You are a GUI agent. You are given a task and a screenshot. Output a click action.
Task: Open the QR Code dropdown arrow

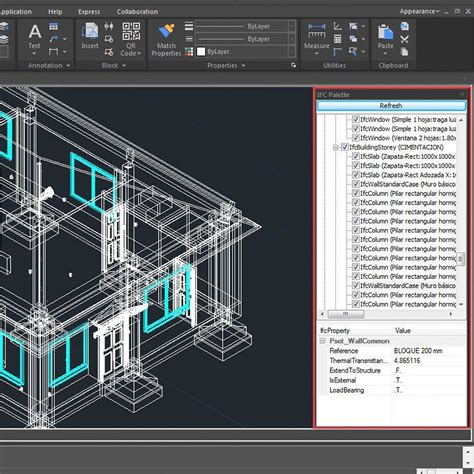pyautogui.click(x=139, y=53)
